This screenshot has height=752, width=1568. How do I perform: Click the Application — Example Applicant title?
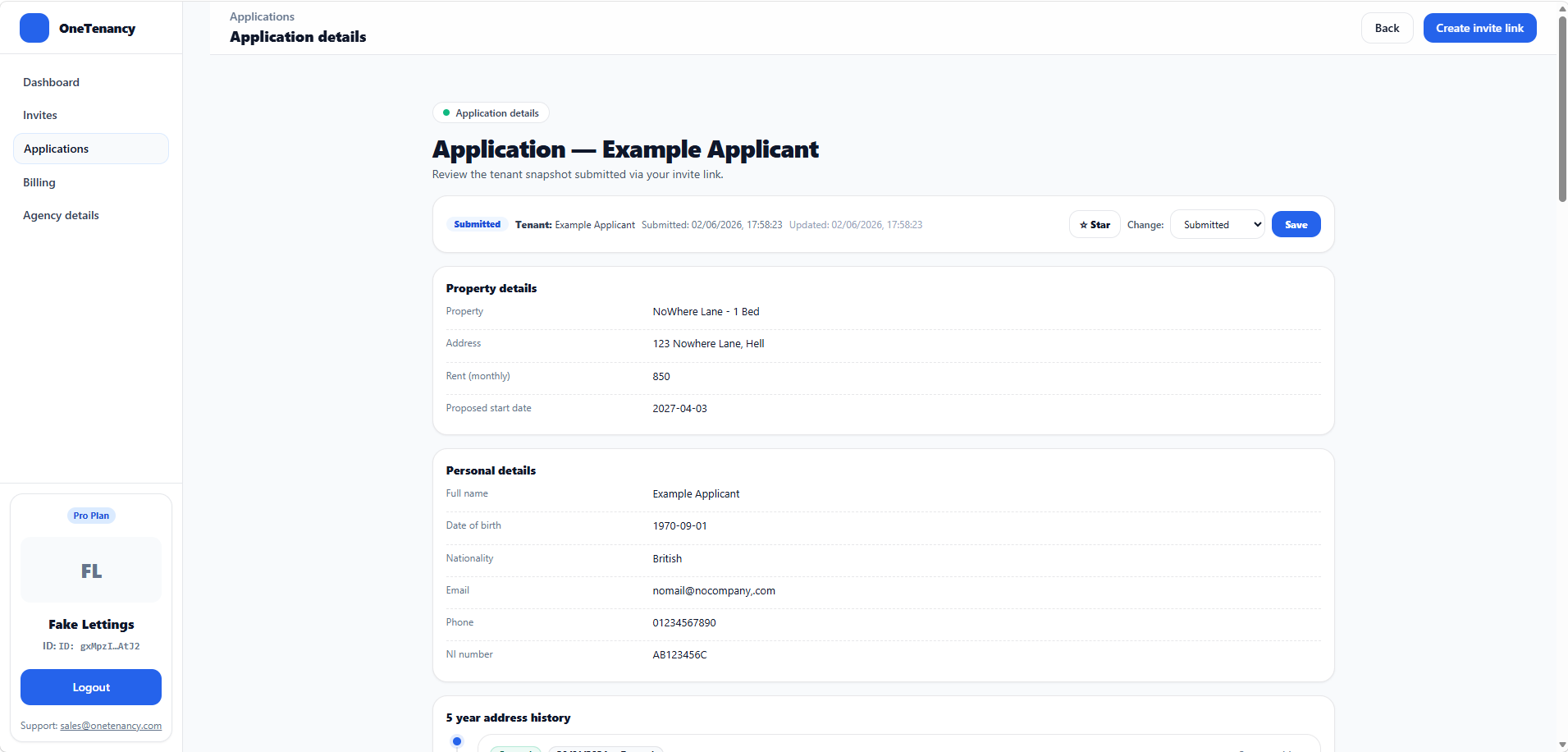pos(625,149)
